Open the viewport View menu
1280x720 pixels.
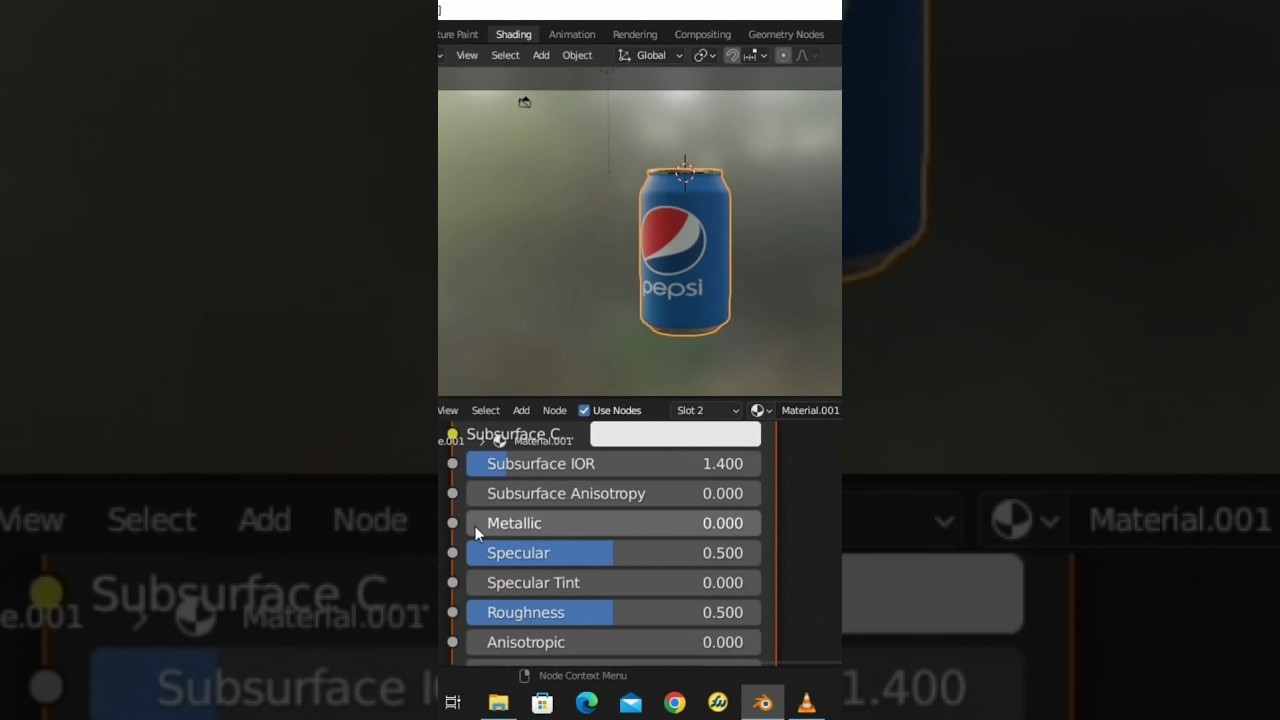(467, 55)
